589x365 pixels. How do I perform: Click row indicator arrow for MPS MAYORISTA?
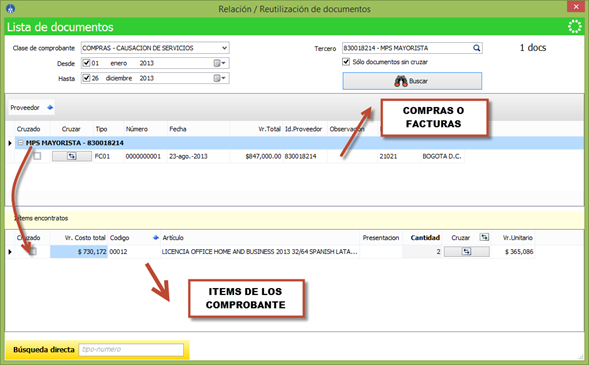[x=10, y=143]
